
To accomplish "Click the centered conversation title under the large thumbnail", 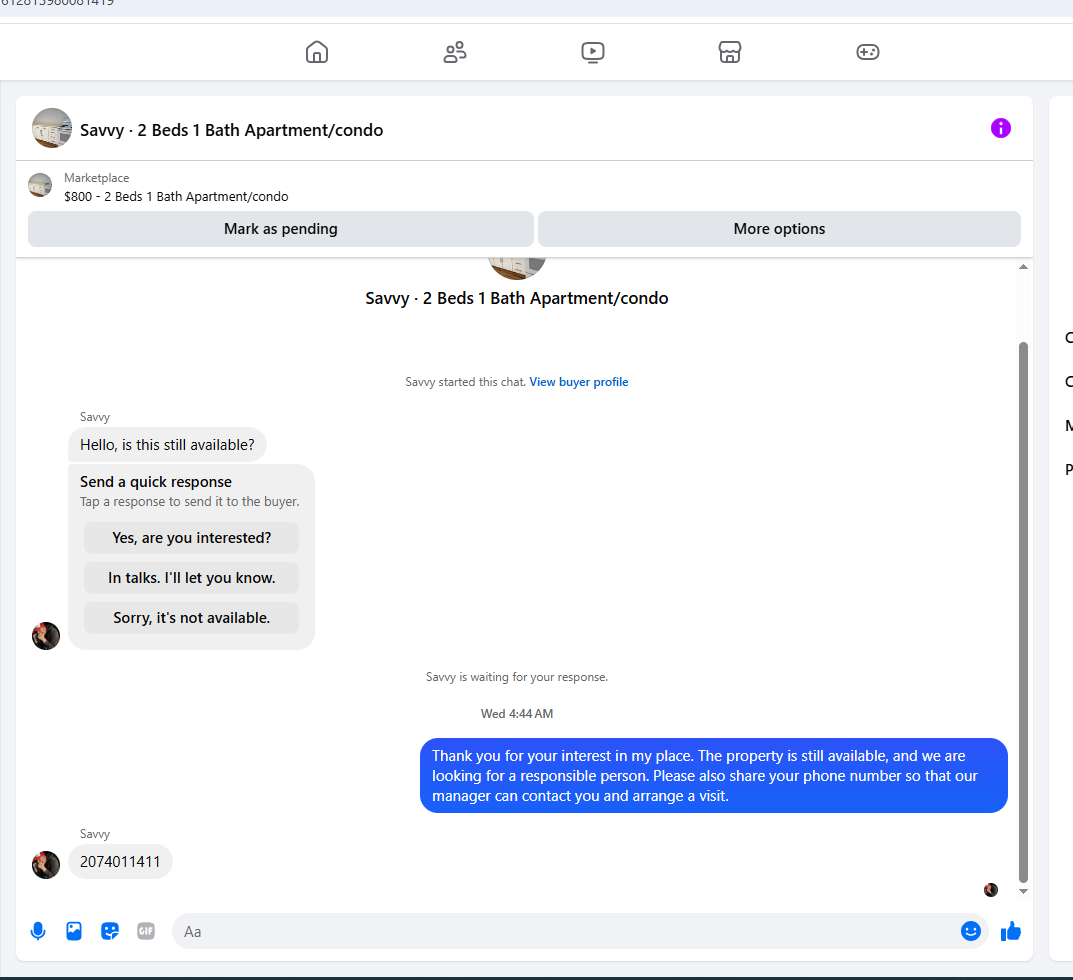I will coord(517,298).
